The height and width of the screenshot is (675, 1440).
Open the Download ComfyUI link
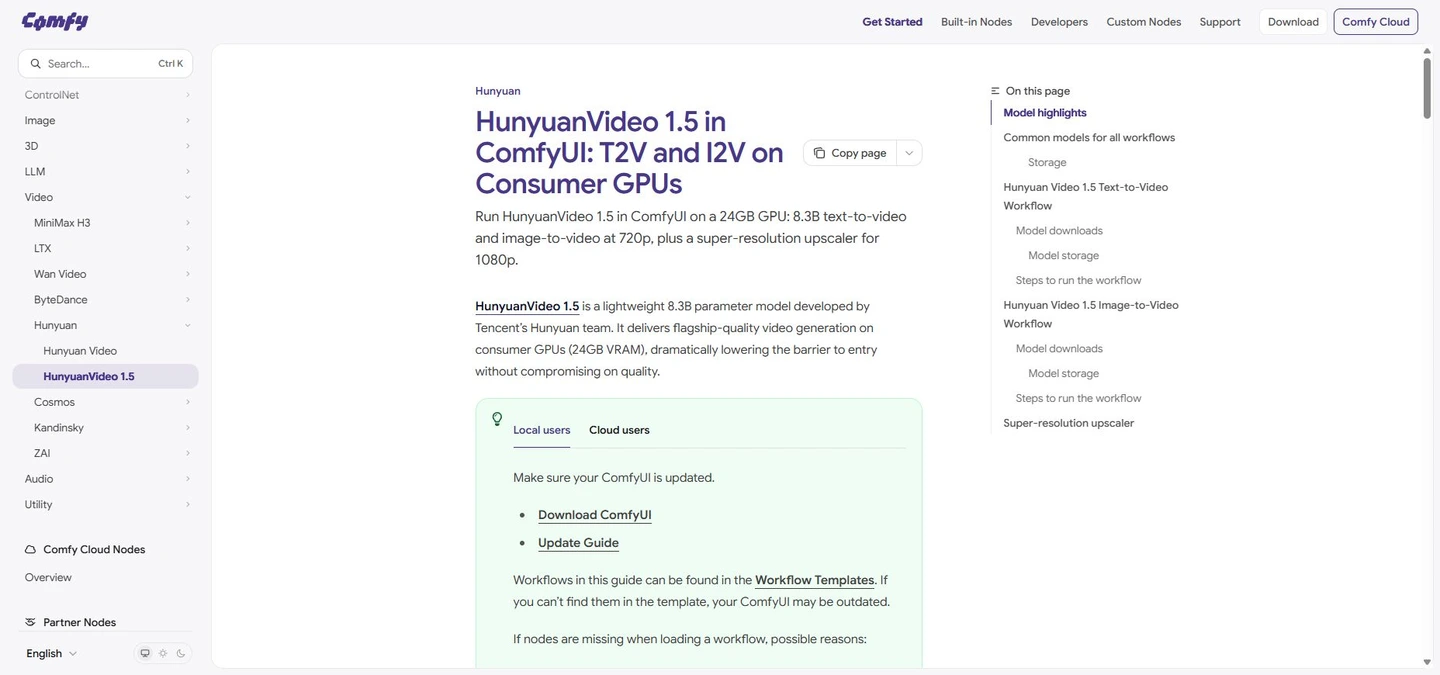click(x=595, y=515)
